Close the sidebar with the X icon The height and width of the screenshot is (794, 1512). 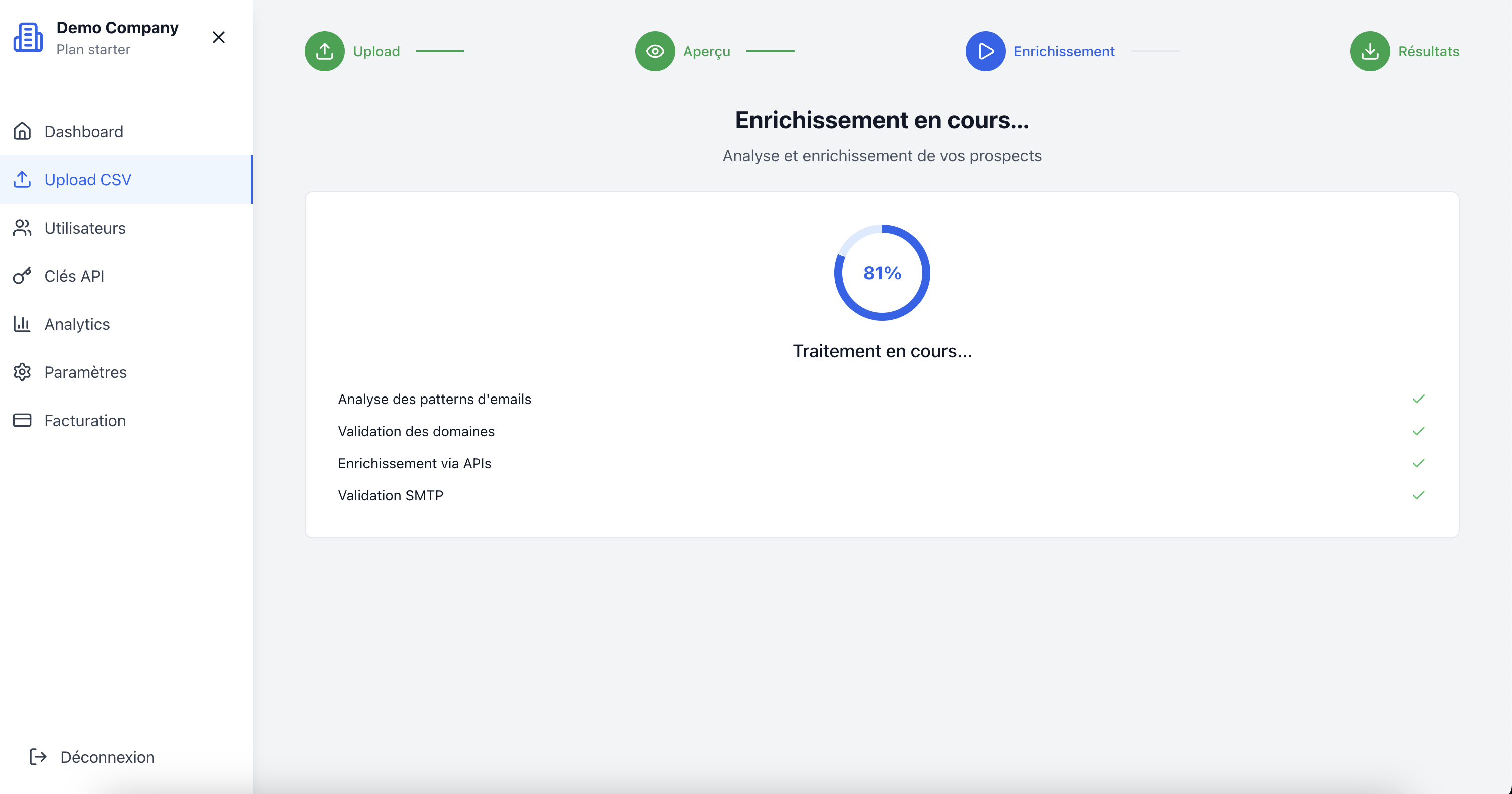[x=219, y=38]
